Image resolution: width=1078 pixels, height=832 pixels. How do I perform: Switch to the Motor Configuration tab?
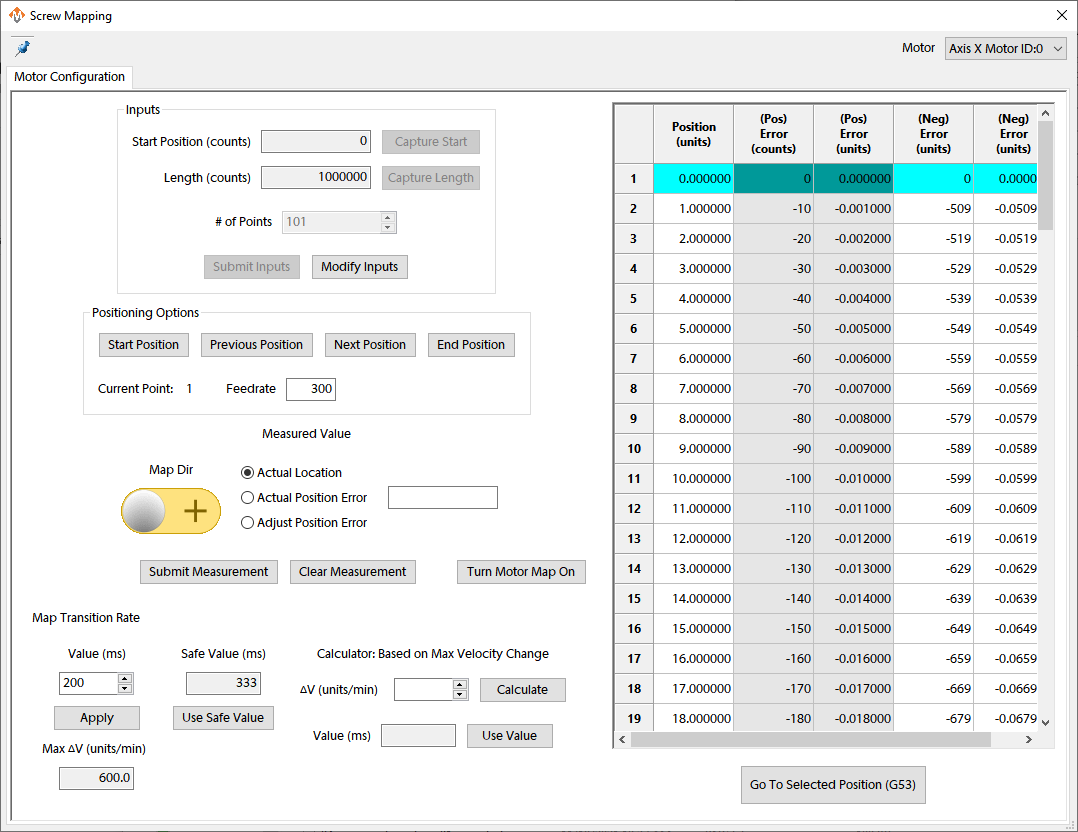point(68,76)
